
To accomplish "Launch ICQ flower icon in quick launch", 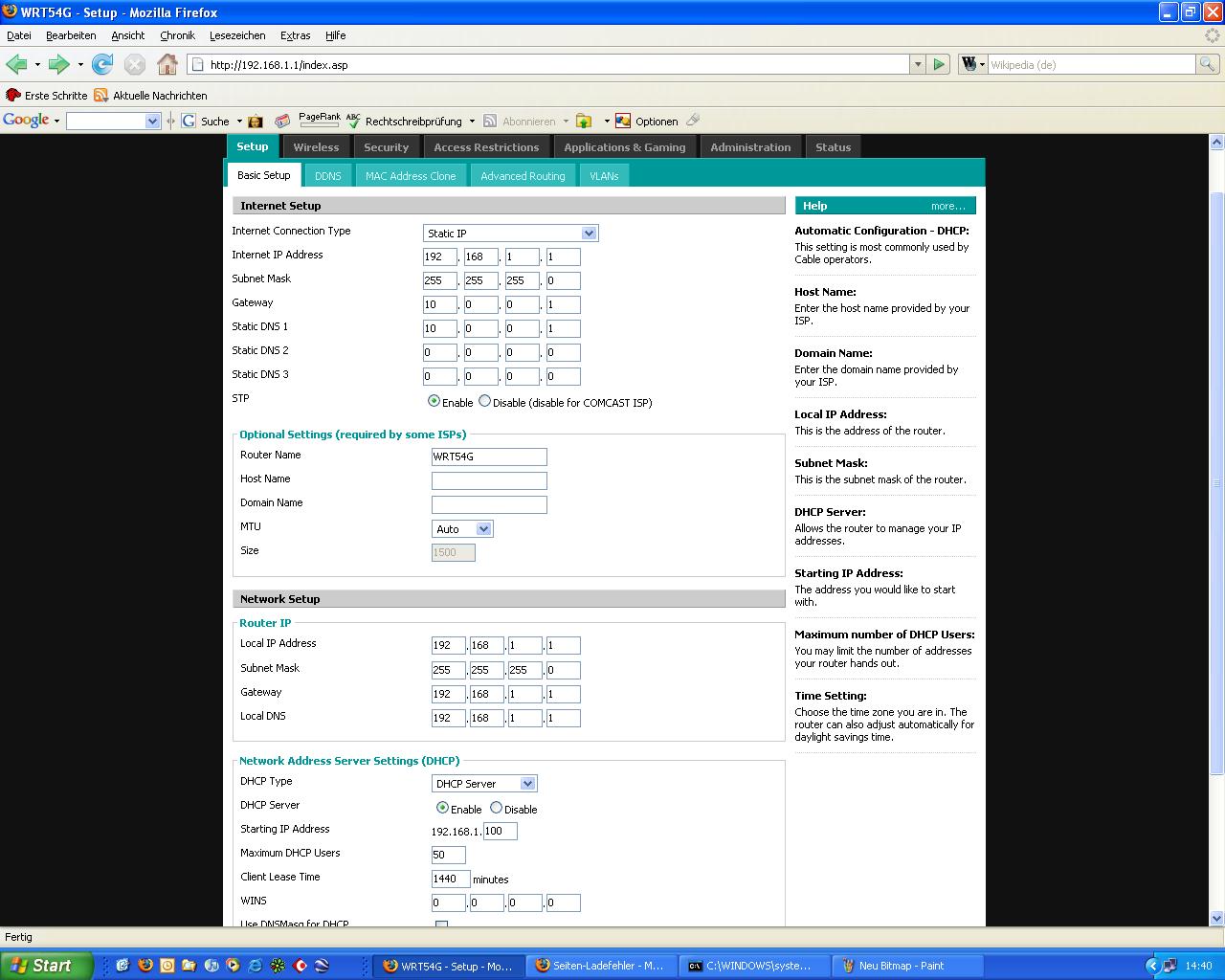I will (x=277, y=966).
